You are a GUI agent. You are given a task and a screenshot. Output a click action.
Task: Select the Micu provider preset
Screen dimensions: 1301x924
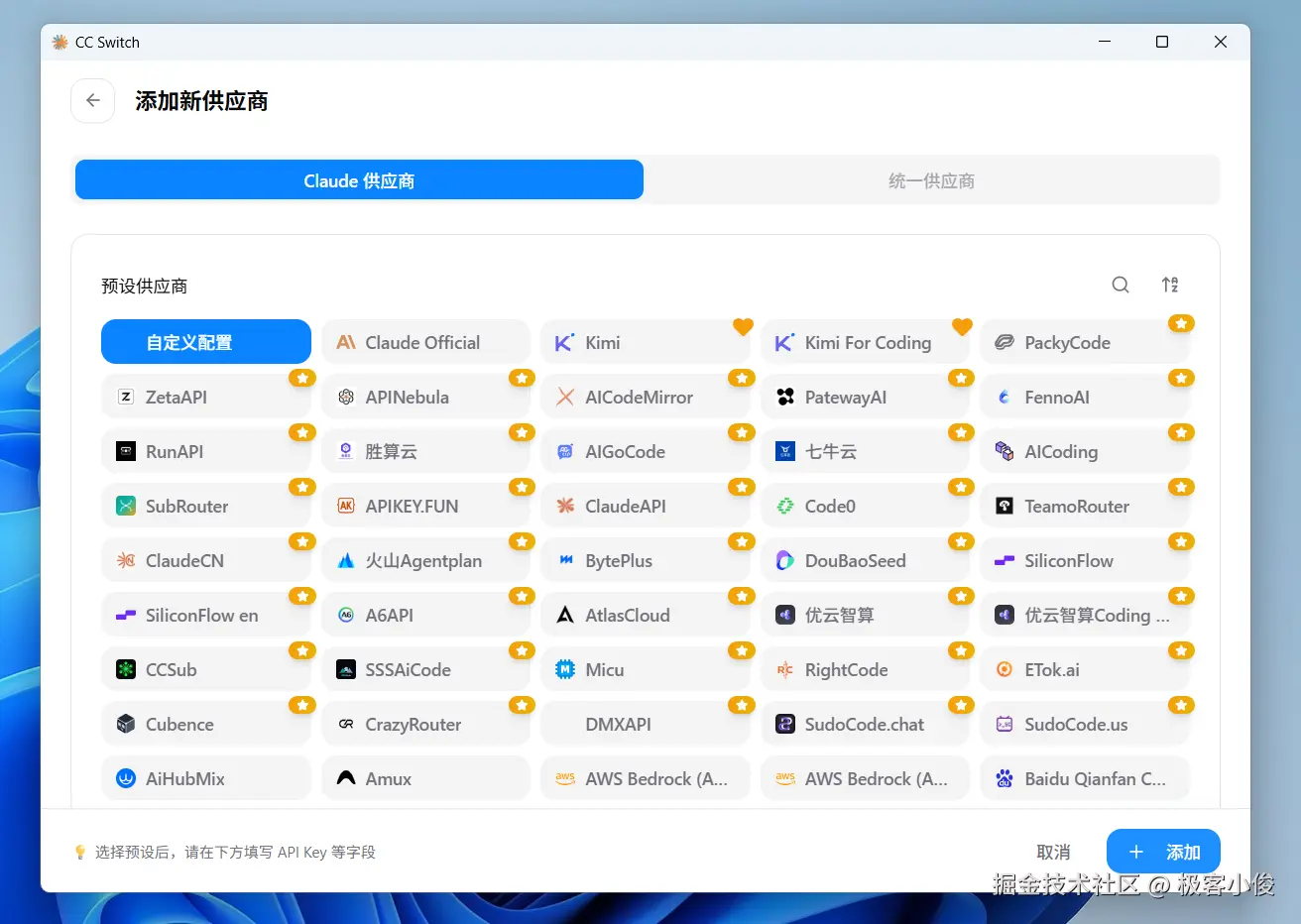click(646, 669)
